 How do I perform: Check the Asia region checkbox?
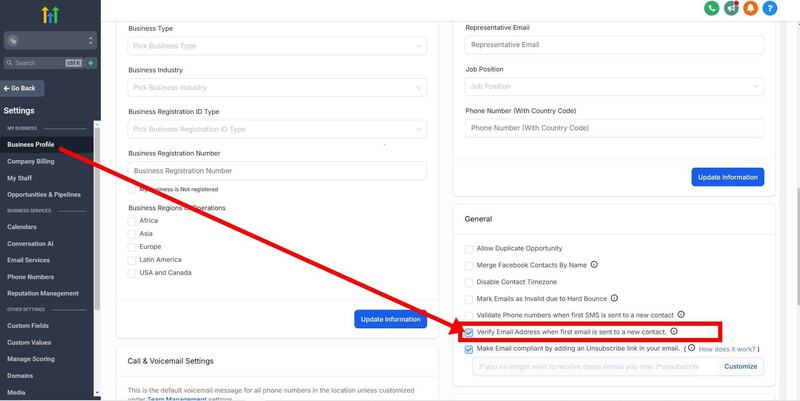(132, 234)
